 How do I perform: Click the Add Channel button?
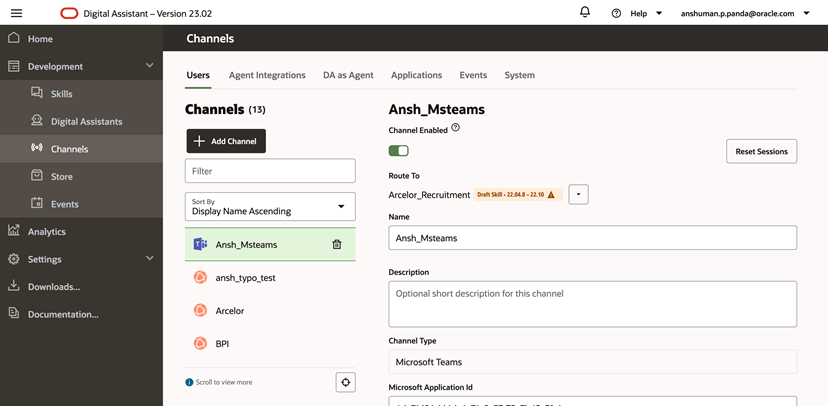click(x=226, y=141)
